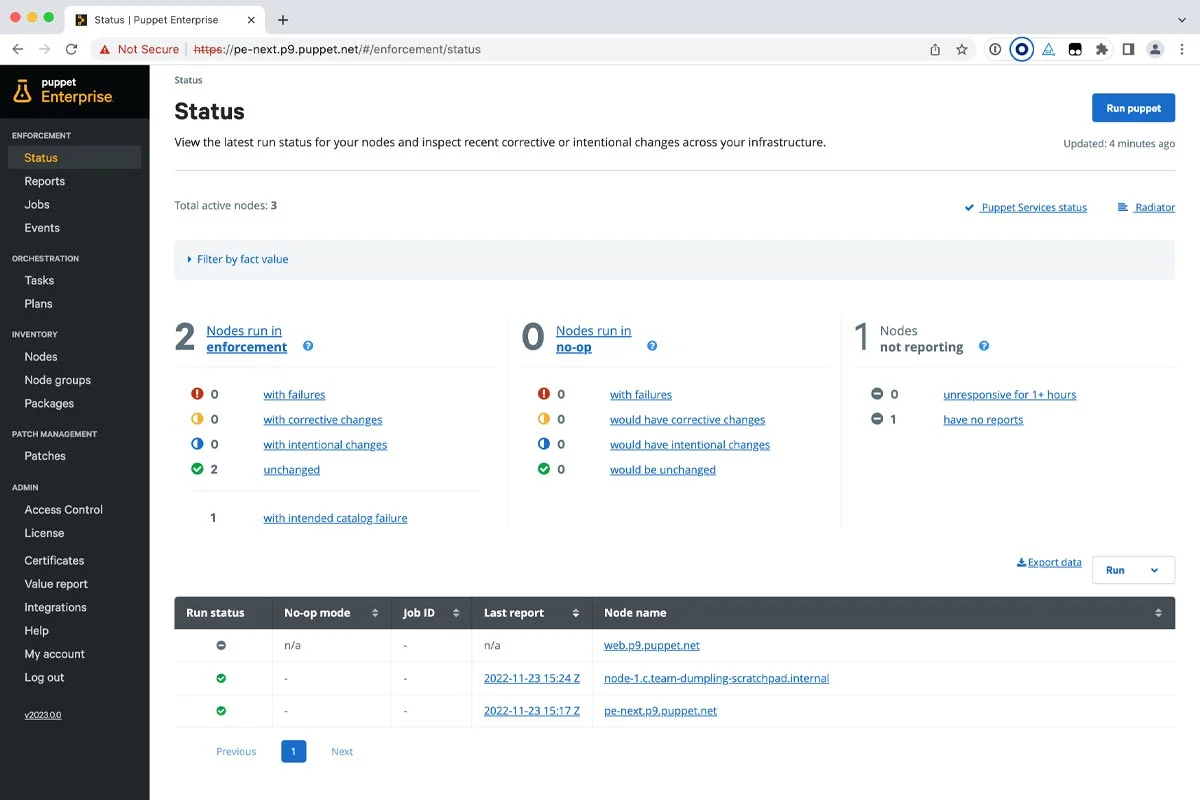Reload the page via the refresh icon
The height and width of the screenshot is (800, 1200).
(70, 48)
